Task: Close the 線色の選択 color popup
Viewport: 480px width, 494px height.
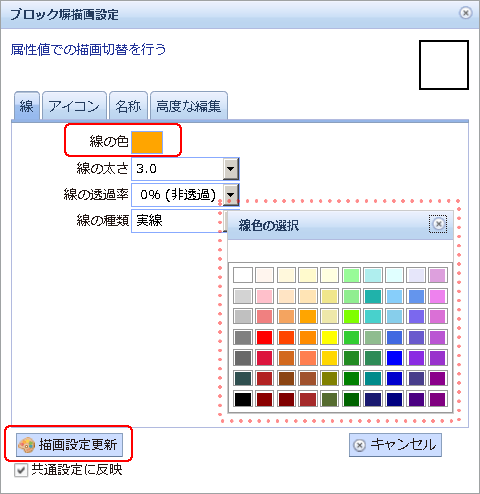Action: coord(438,224)
